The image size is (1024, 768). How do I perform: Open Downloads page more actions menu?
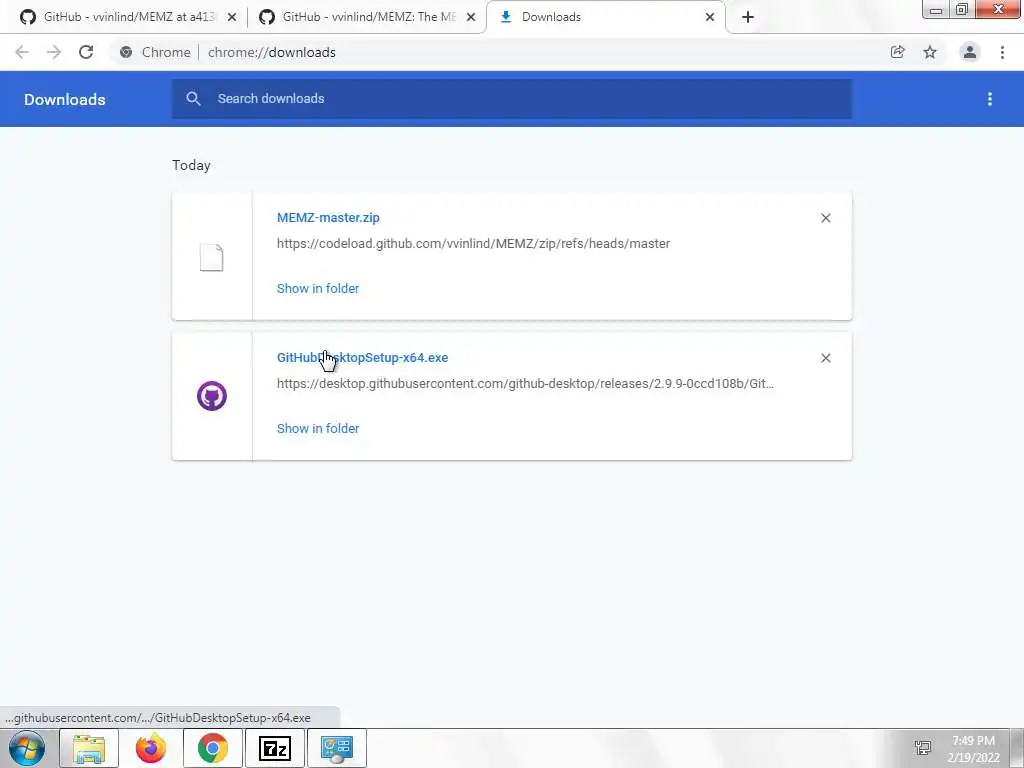point(990,99)
